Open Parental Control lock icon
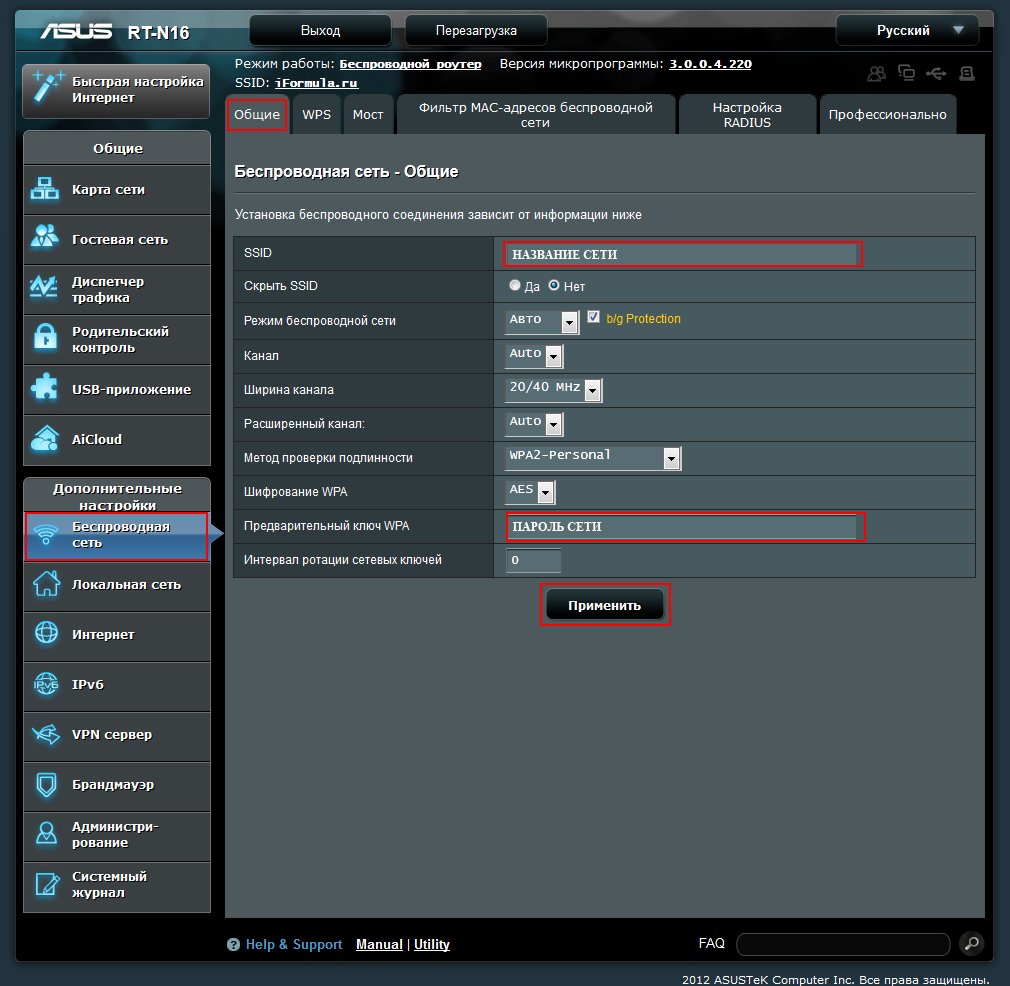Screen dimensions: 1010x986 [x=46, y=339]
